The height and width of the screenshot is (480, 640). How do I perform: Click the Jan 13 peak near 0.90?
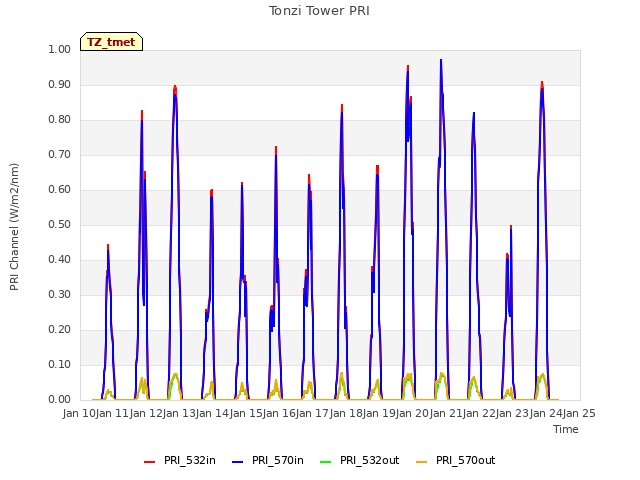point(175,87)
